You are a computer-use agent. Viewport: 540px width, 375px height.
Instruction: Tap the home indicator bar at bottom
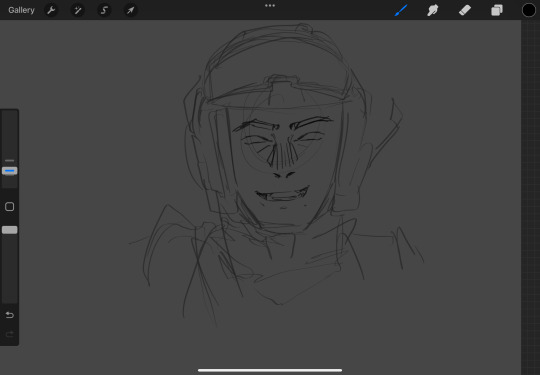[270, 371]
